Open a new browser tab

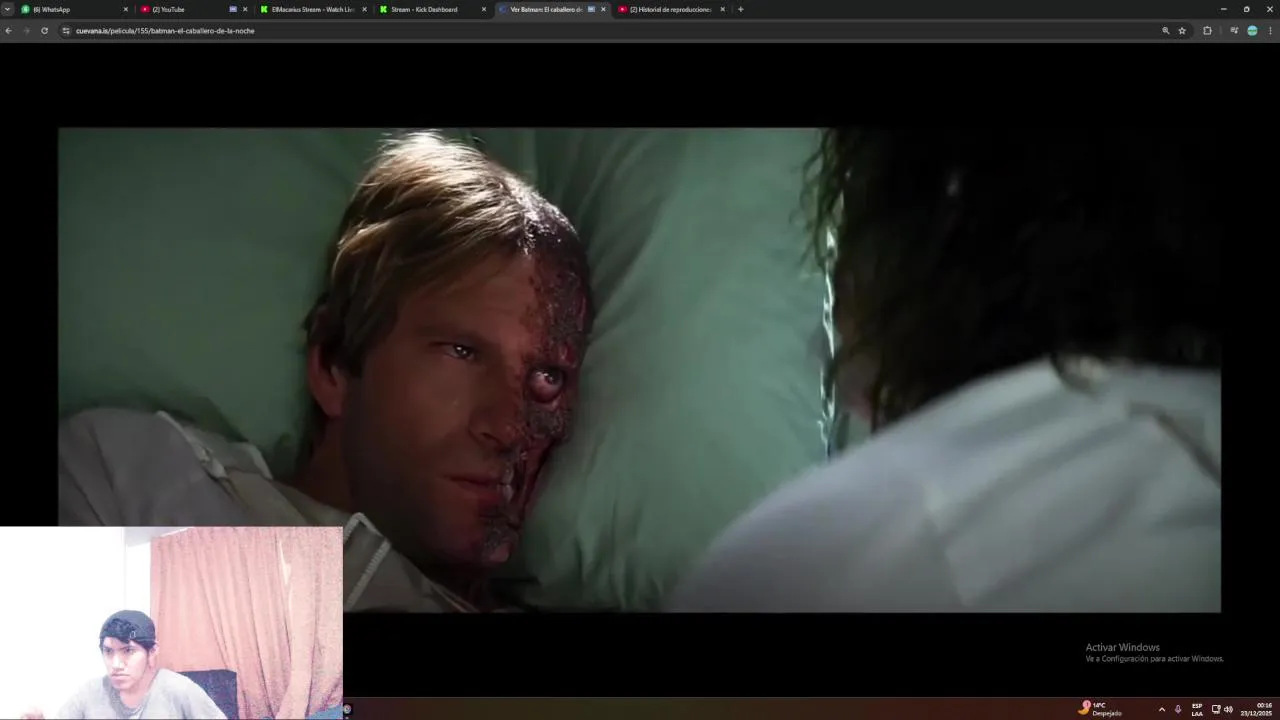click(740, 9)
